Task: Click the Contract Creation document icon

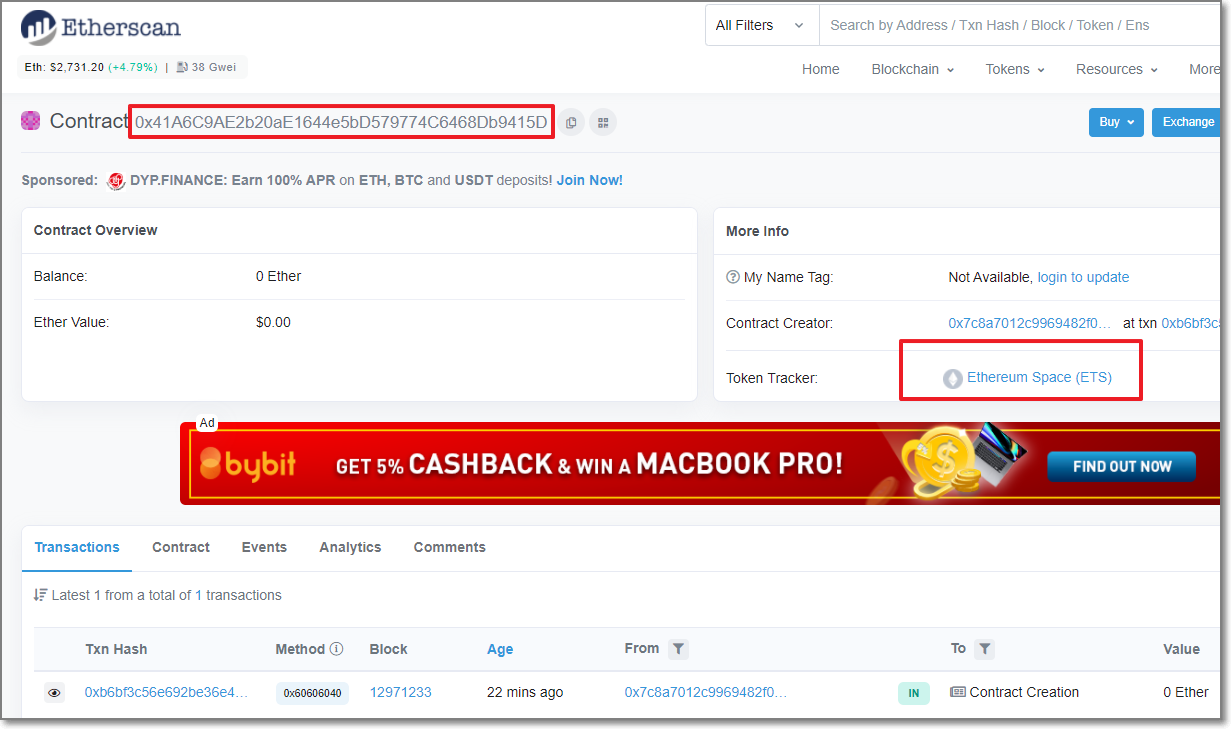Action: 958,692
